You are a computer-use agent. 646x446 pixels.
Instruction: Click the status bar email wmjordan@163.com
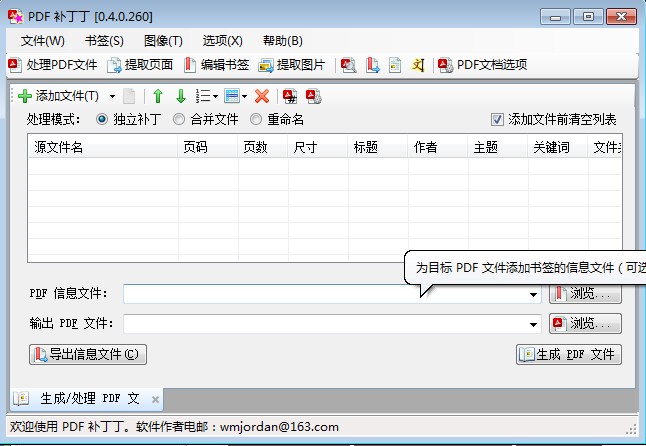(x=279, y=427)
